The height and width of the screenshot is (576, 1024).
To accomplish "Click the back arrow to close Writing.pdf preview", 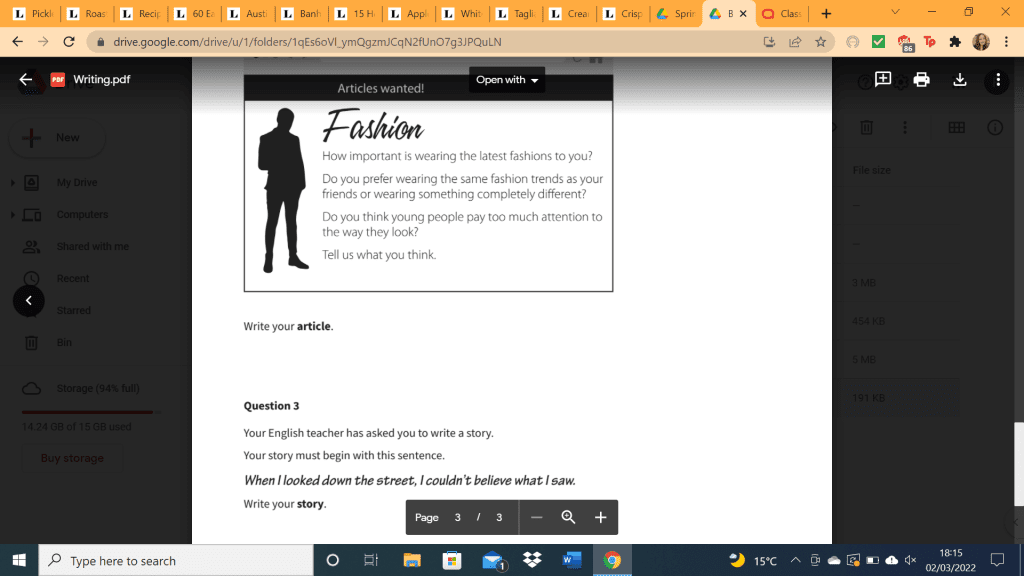I will click(27, 80).
